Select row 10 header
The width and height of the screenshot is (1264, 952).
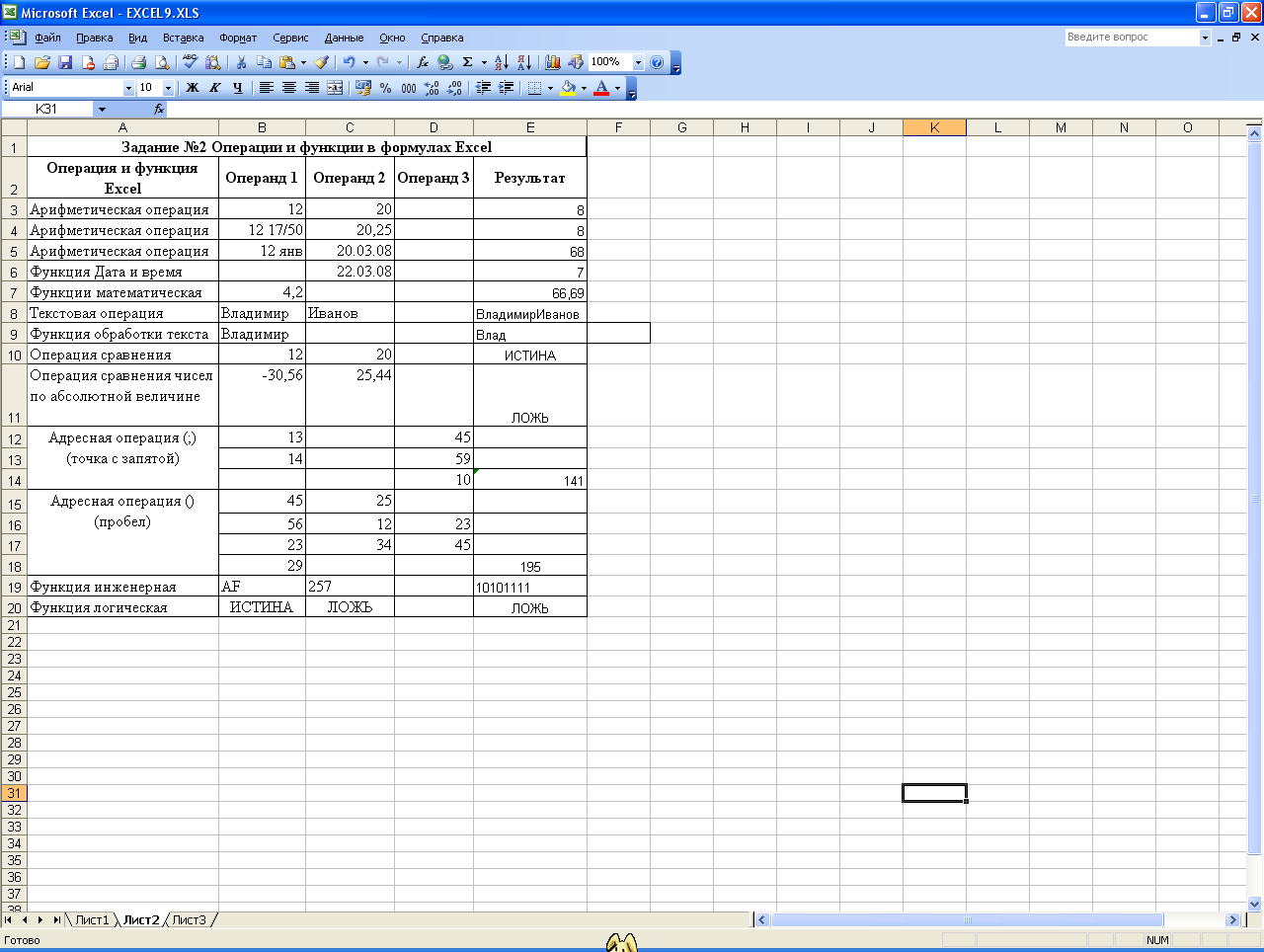click(14, 355)
